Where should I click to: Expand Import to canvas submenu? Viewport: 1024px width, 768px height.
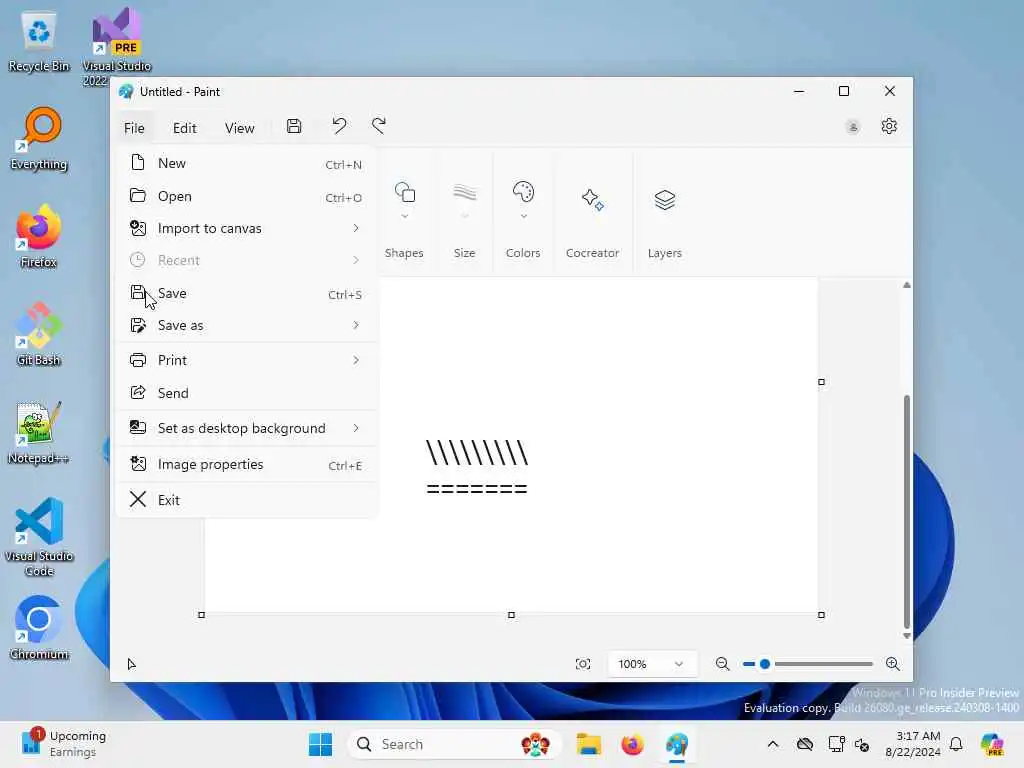(356, 228)
